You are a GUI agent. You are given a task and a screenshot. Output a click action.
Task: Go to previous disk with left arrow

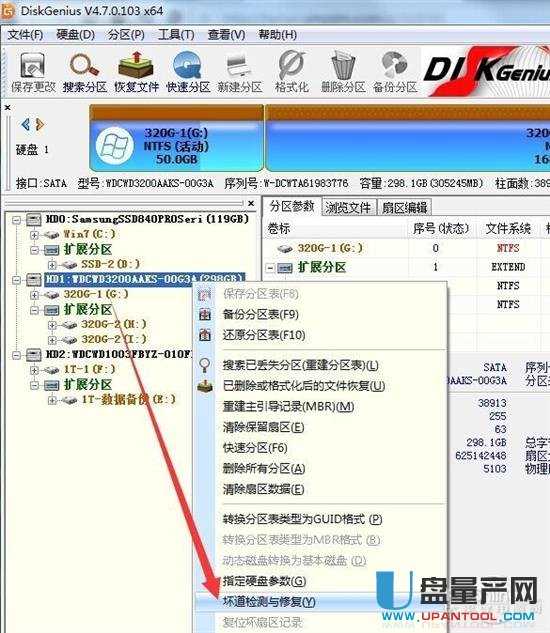point(25,124)
